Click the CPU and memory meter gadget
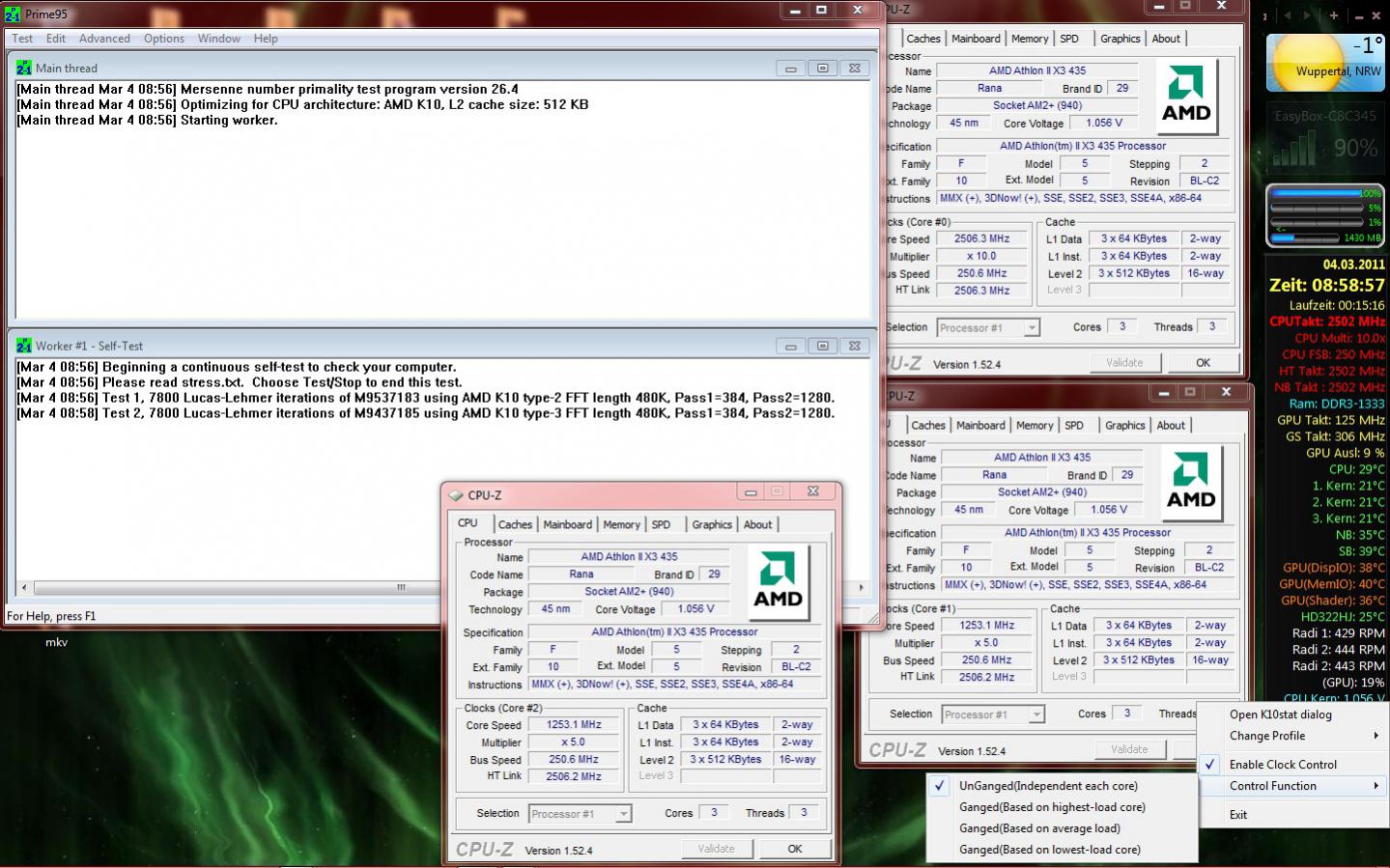Screen dimensions: 1390x868 pos(1325,216)
